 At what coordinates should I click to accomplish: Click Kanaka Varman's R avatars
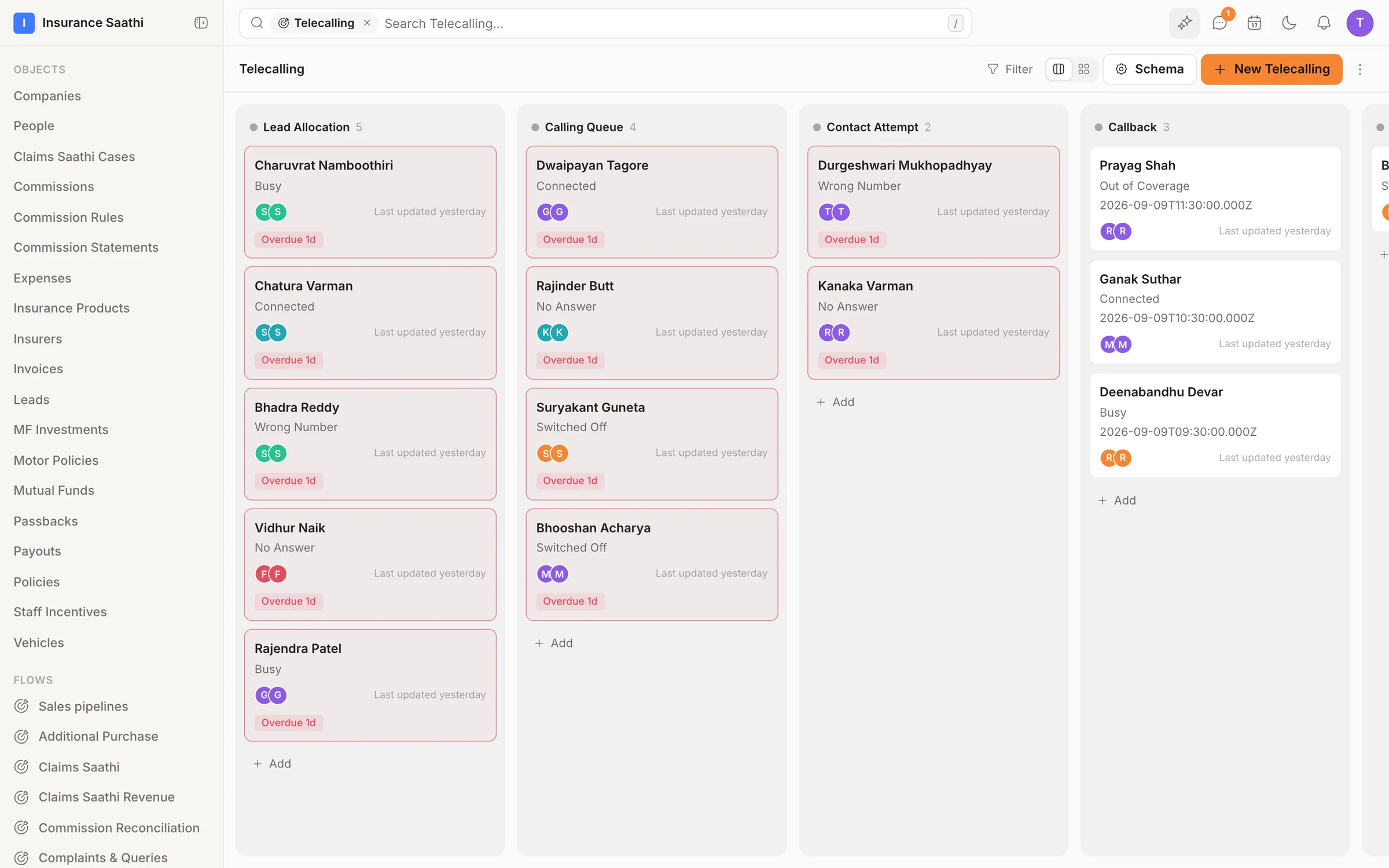(834, 332)
